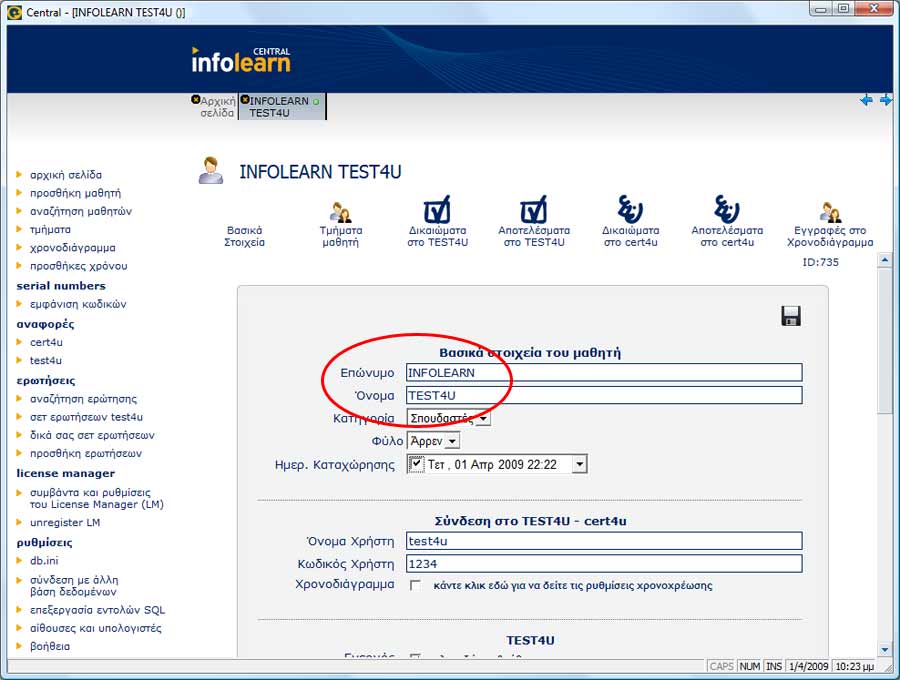The height and width of the screenshot is (680, 900).
Task: Click the CAPS indicator in status bar
Action: [x=721, y=666]
